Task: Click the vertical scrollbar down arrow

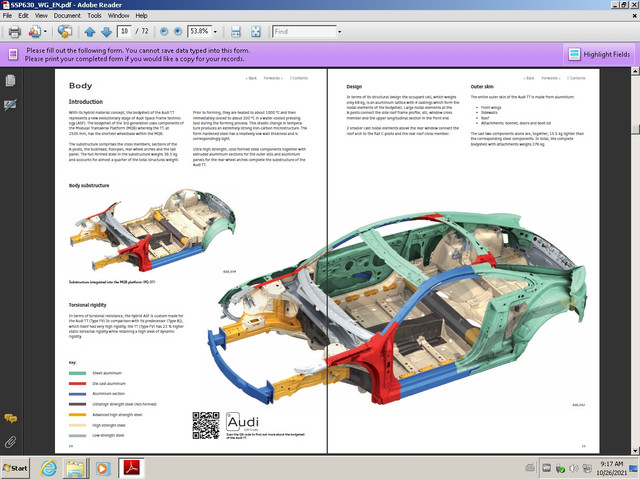Action: tap(635, 450)
